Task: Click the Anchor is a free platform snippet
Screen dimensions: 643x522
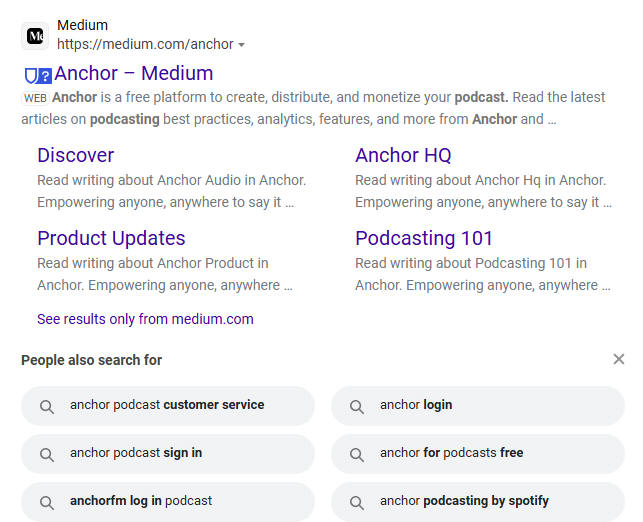Action: click(x=313, y=108)
